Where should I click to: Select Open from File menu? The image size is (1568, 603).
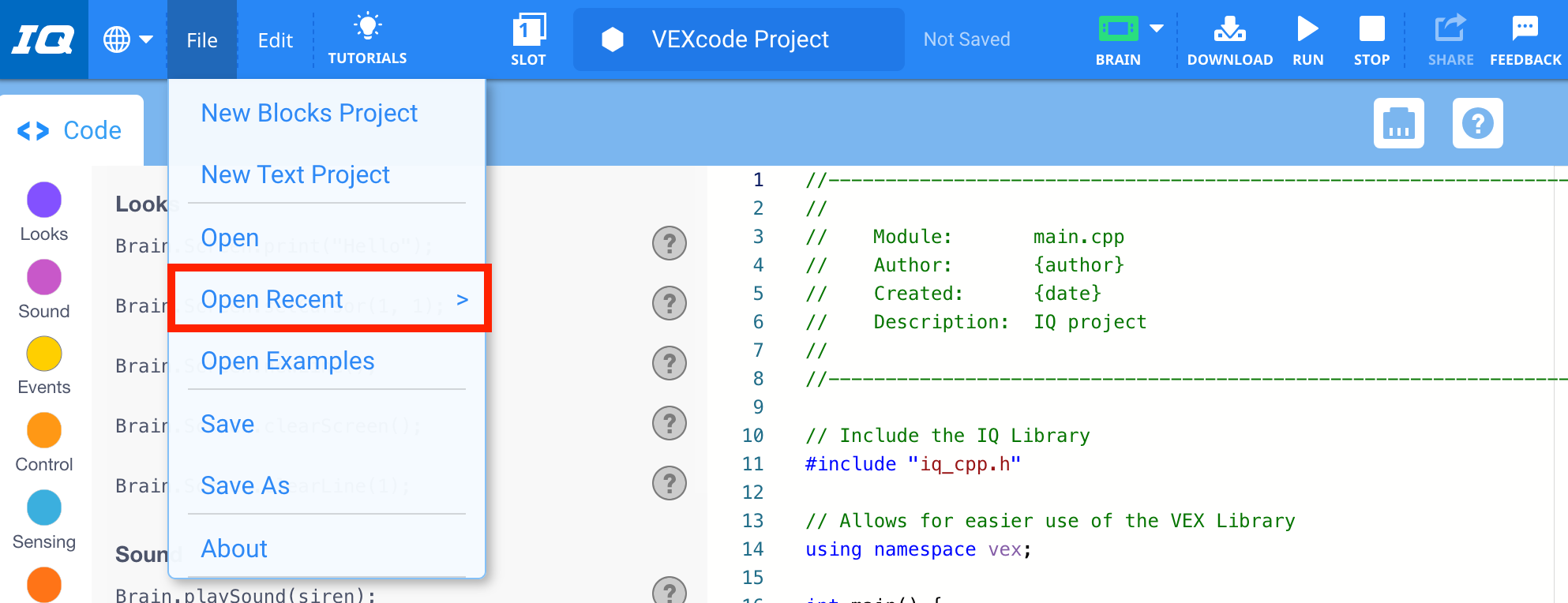pos(230,238)
